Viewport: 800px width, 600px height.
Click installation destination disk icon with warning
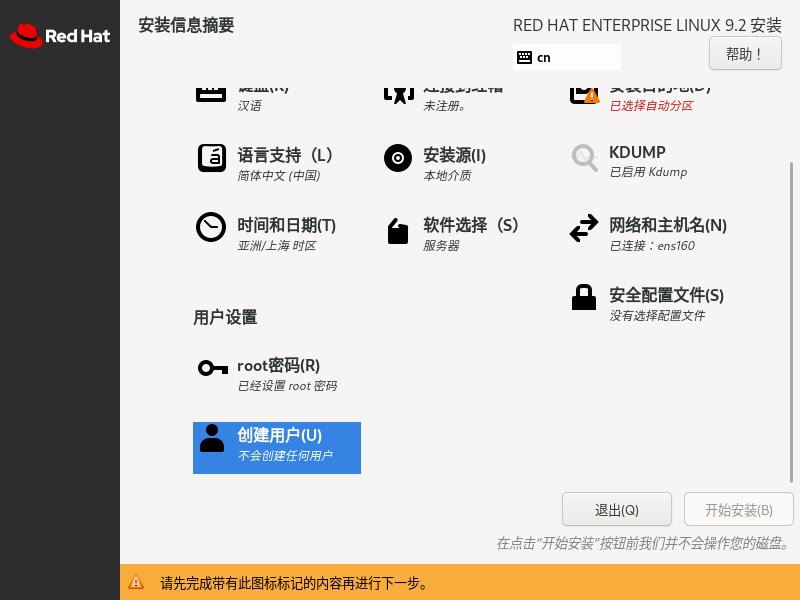[584, 94]
